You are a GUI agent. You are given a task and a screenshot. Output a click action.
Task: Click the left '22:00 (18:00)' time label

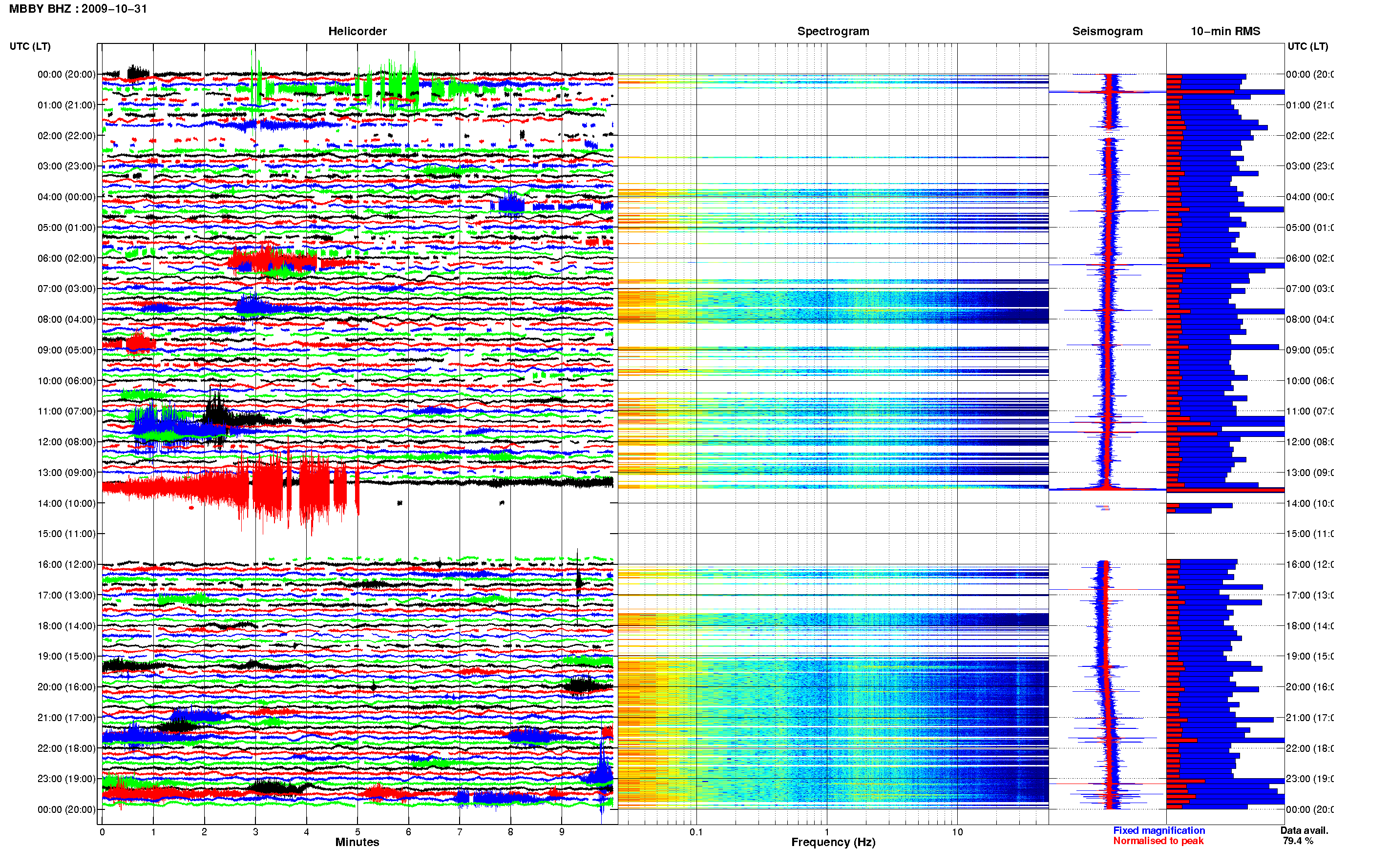point(66,748)
